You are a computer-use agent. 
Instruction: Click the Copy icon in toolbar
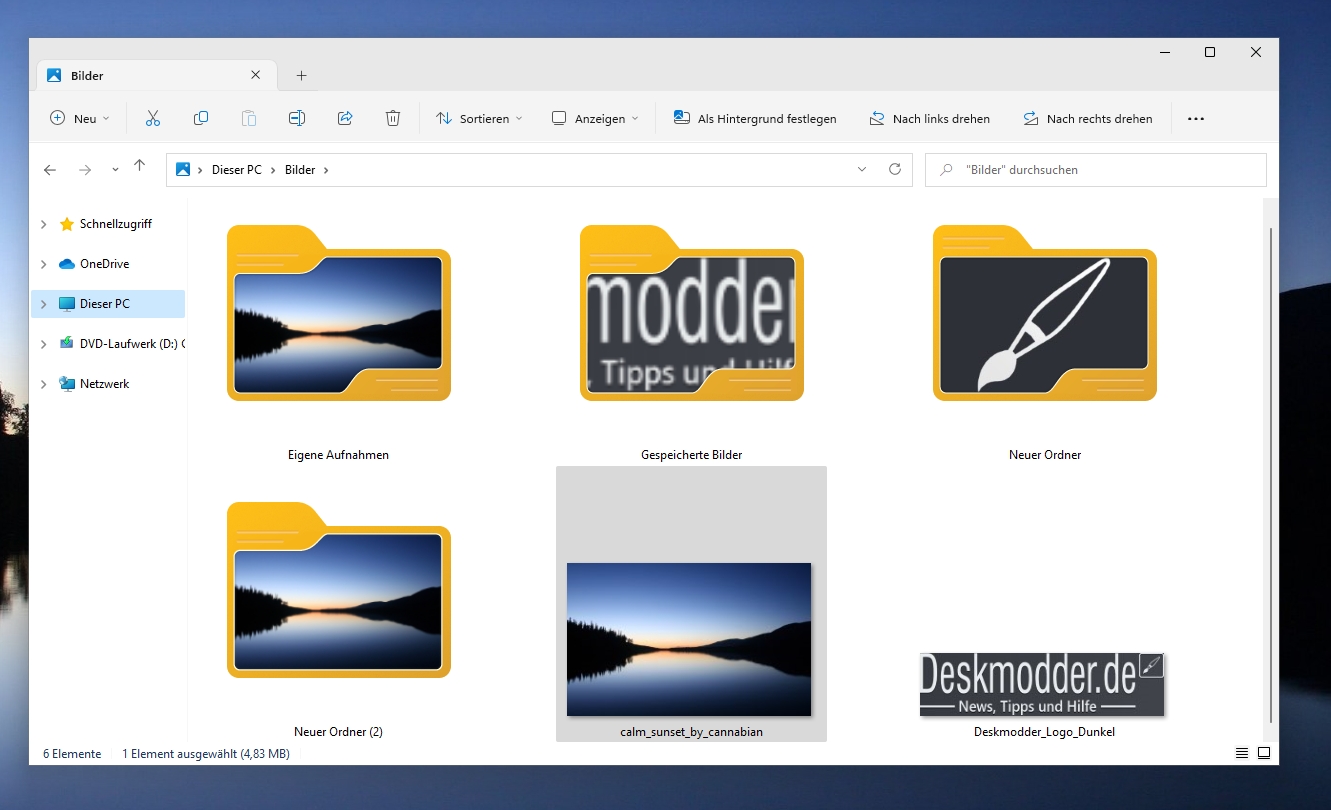click(x=201, y=118)
